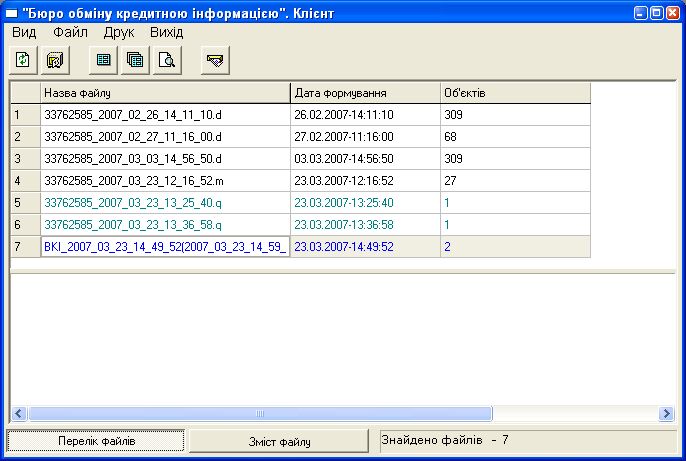Click row number 7 header

pos(25,247)
